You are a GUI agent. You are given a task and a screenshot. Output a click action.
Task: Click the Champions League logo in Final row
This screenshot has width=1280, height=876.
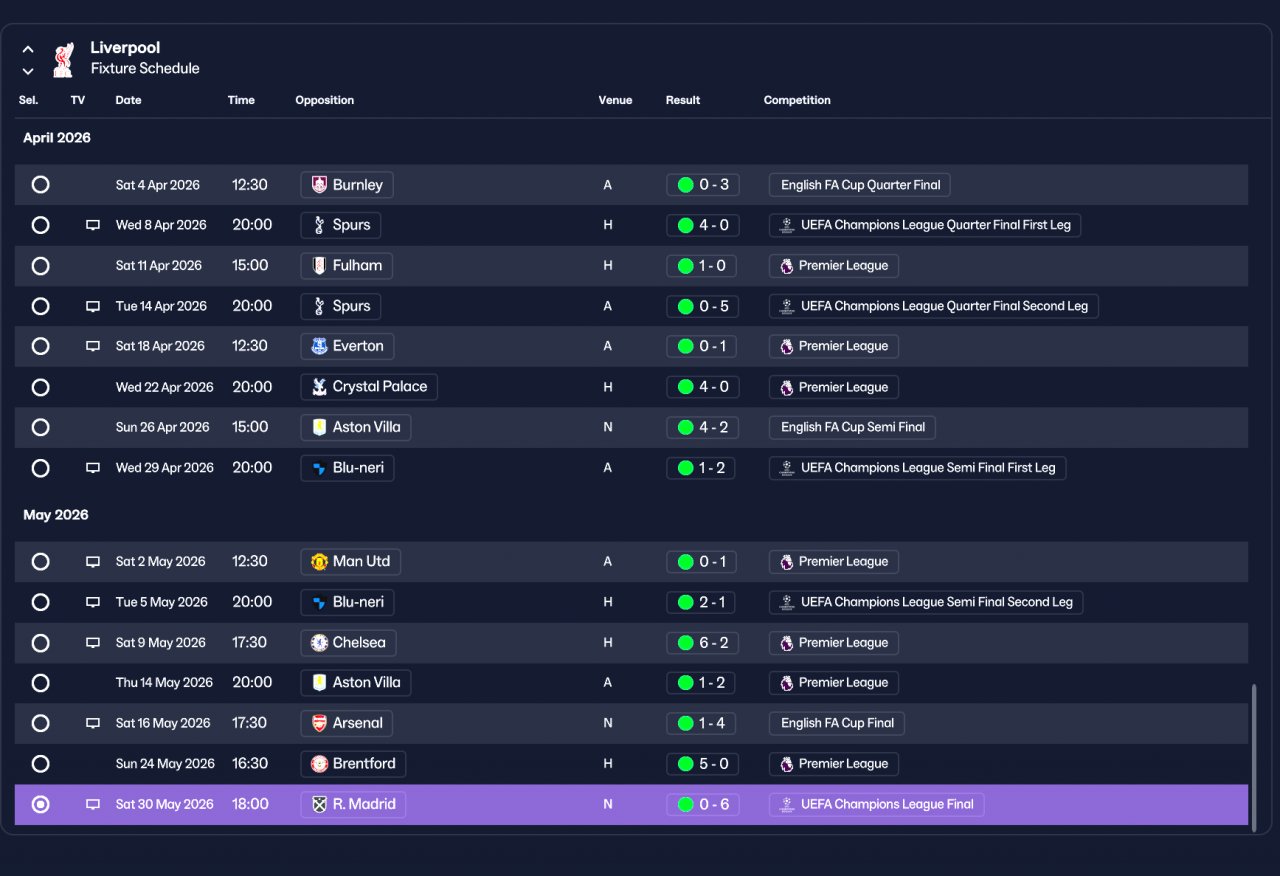tap(787, 804)
